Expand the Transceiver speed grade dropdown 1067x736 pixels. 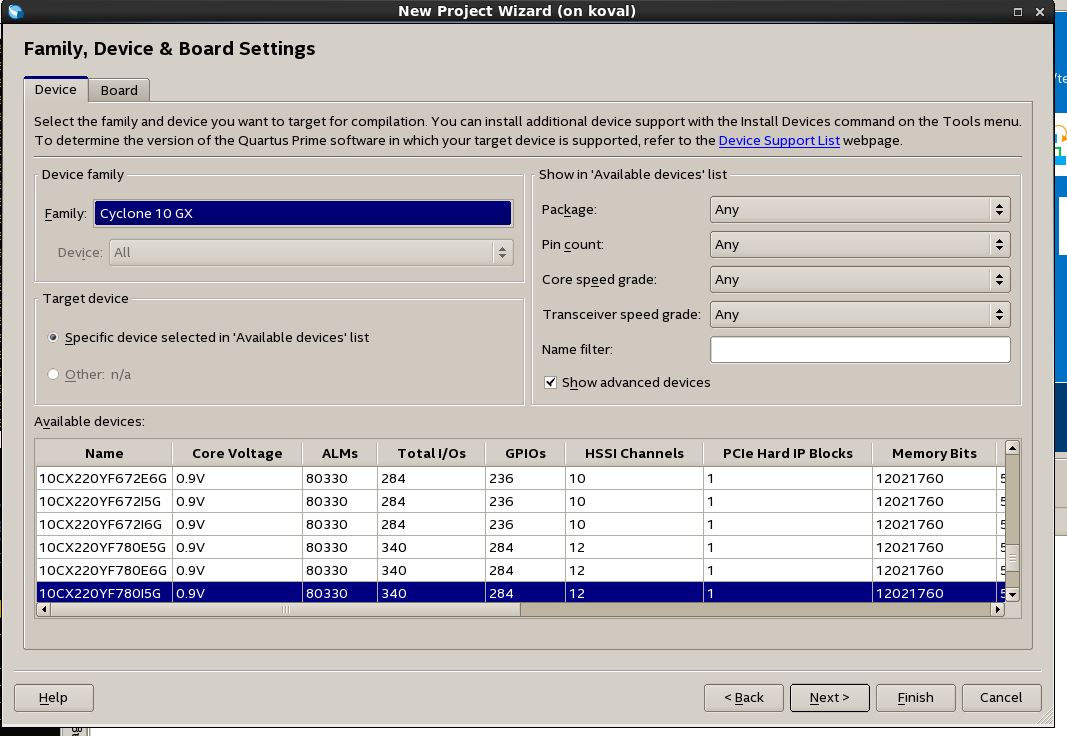tap(860, 314)
